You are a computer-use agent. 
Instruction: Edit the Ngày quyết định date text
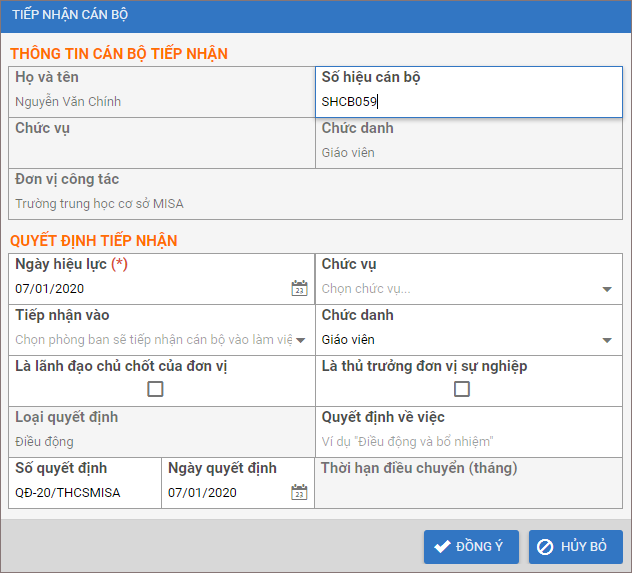tap(226, 492)
